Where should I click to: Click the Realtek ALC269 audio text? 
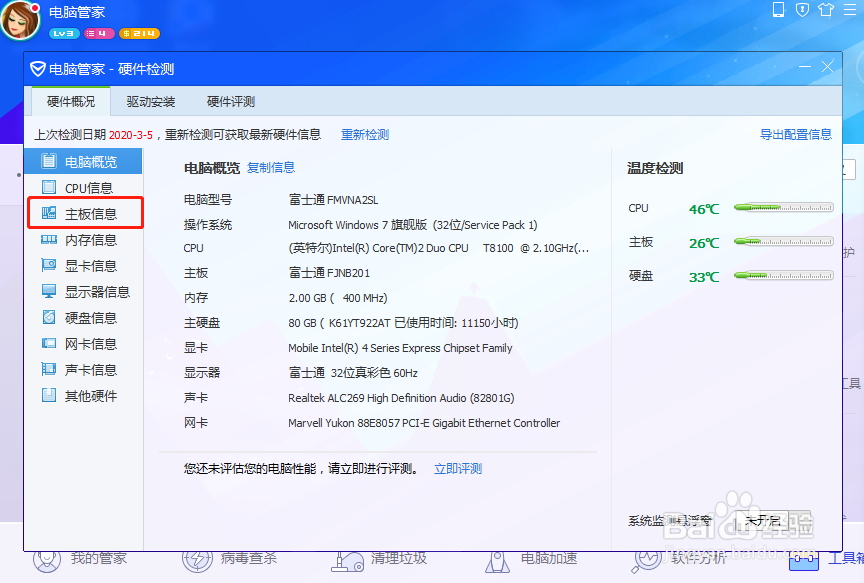click(x=401, y=398)
